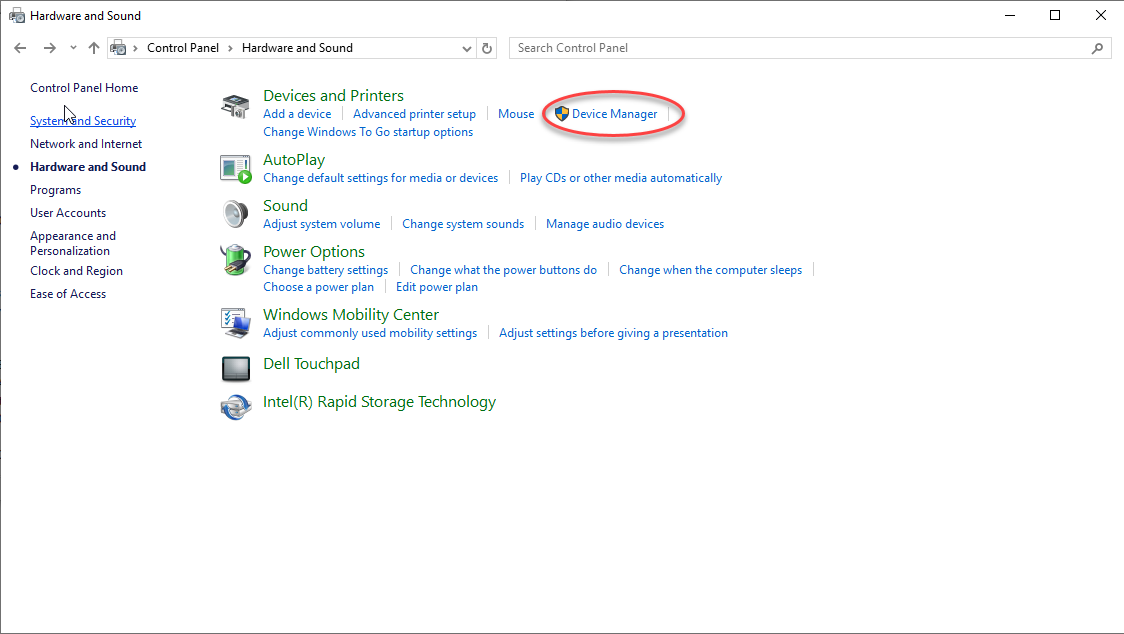1124x634 pixels.
Task: Open System and Security category
Action: 83,120
